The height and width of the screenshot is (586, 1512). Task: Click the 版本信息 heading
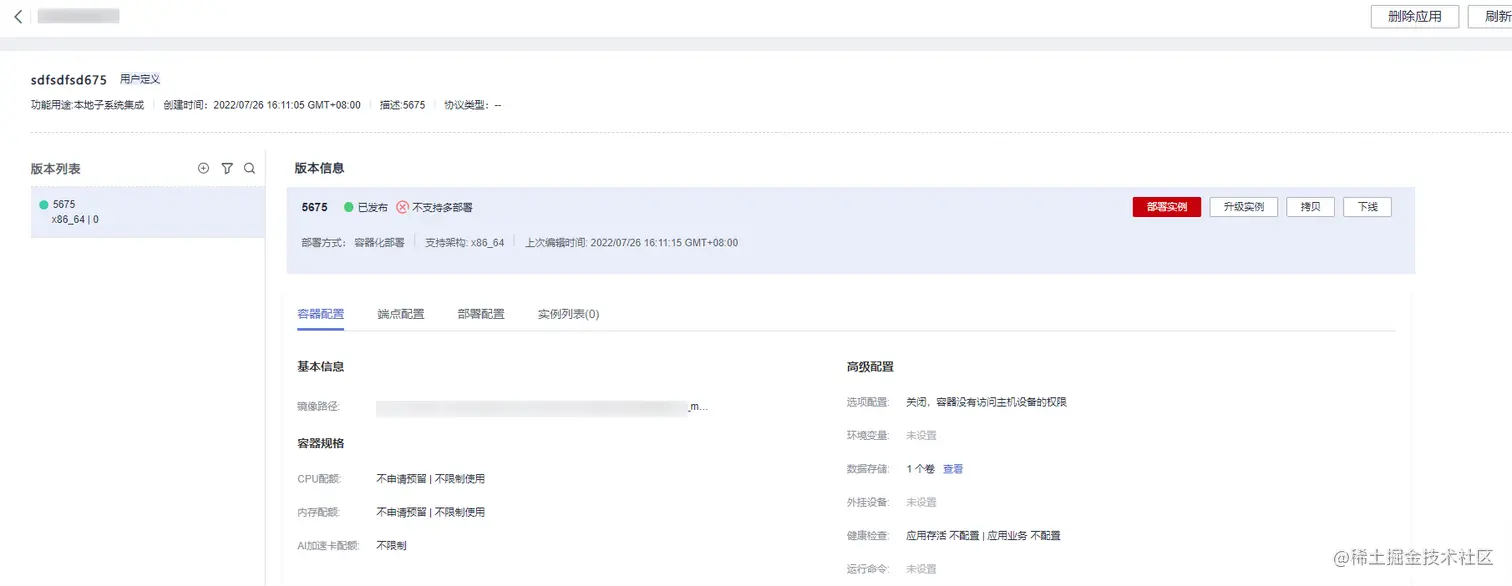(x=320, y=168)
